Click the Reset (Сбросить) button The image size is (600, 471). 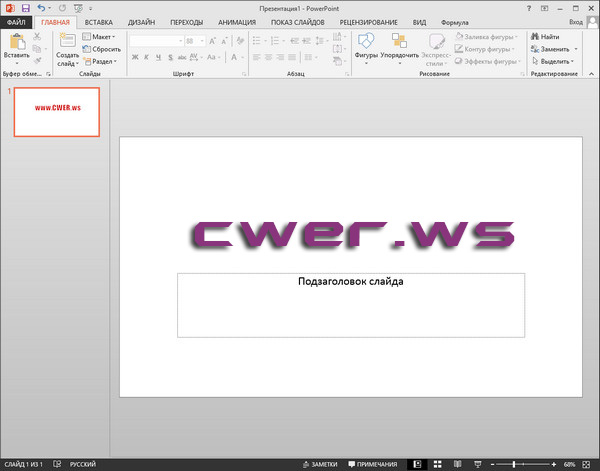[101, 48]
